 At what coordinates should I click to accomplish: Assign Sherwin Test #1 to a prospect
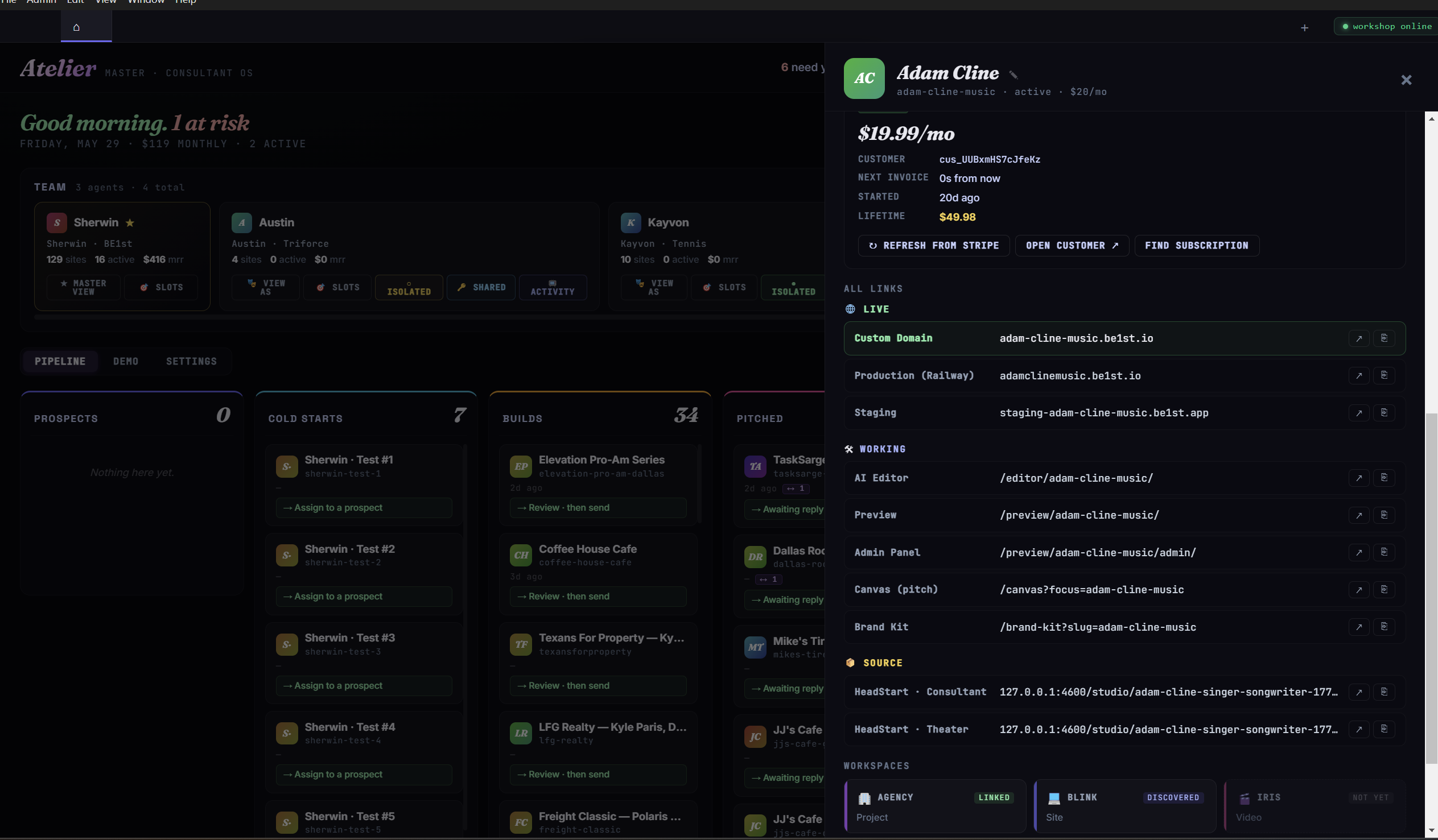click(x=364, y=508)
